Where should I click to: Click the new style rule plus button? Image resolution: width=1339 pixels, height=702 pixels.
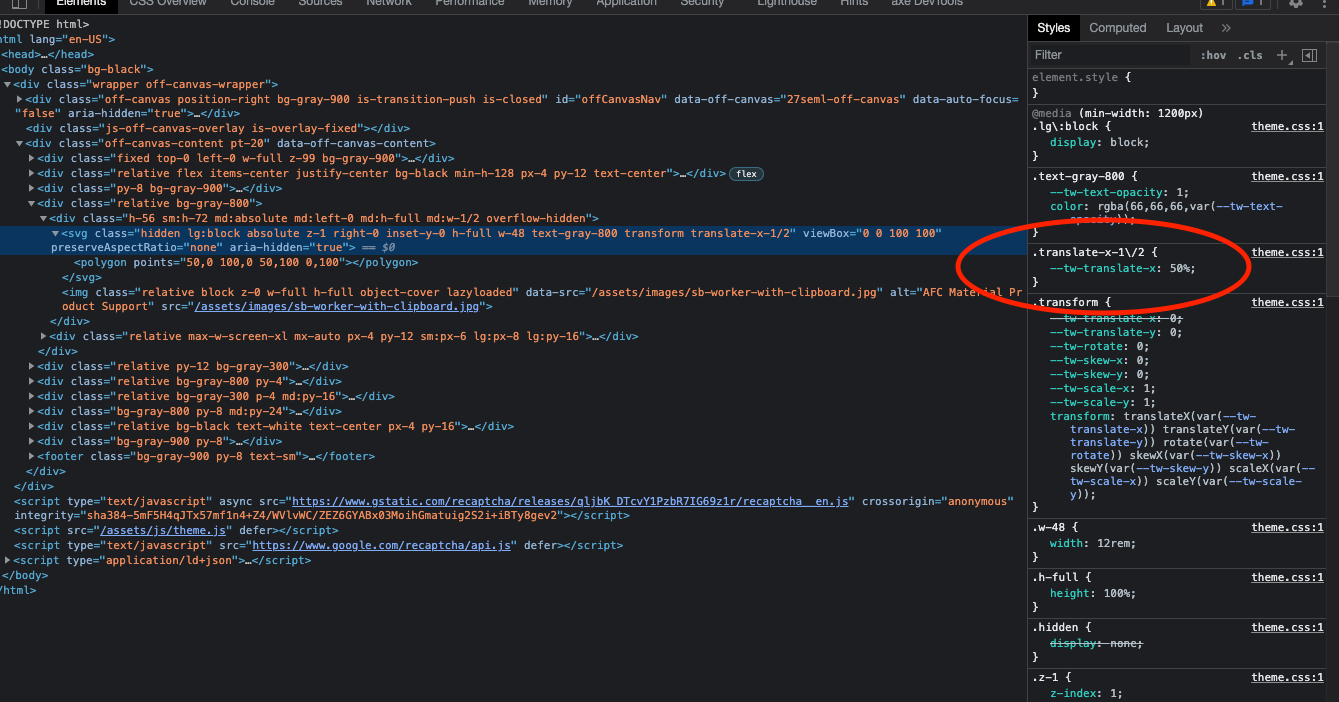click(1282, 55)
